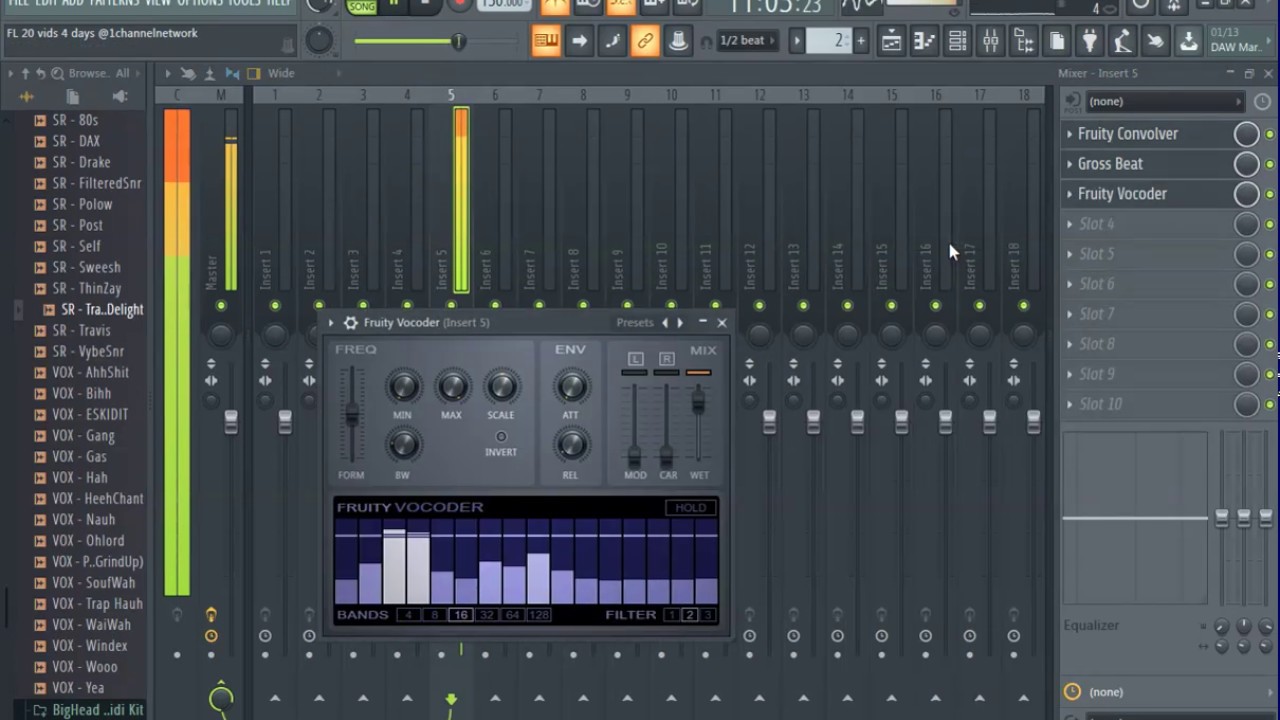Enable the link (multilink) controllers icon
This screenshot has height=720, width=1280.
[645, 41]
